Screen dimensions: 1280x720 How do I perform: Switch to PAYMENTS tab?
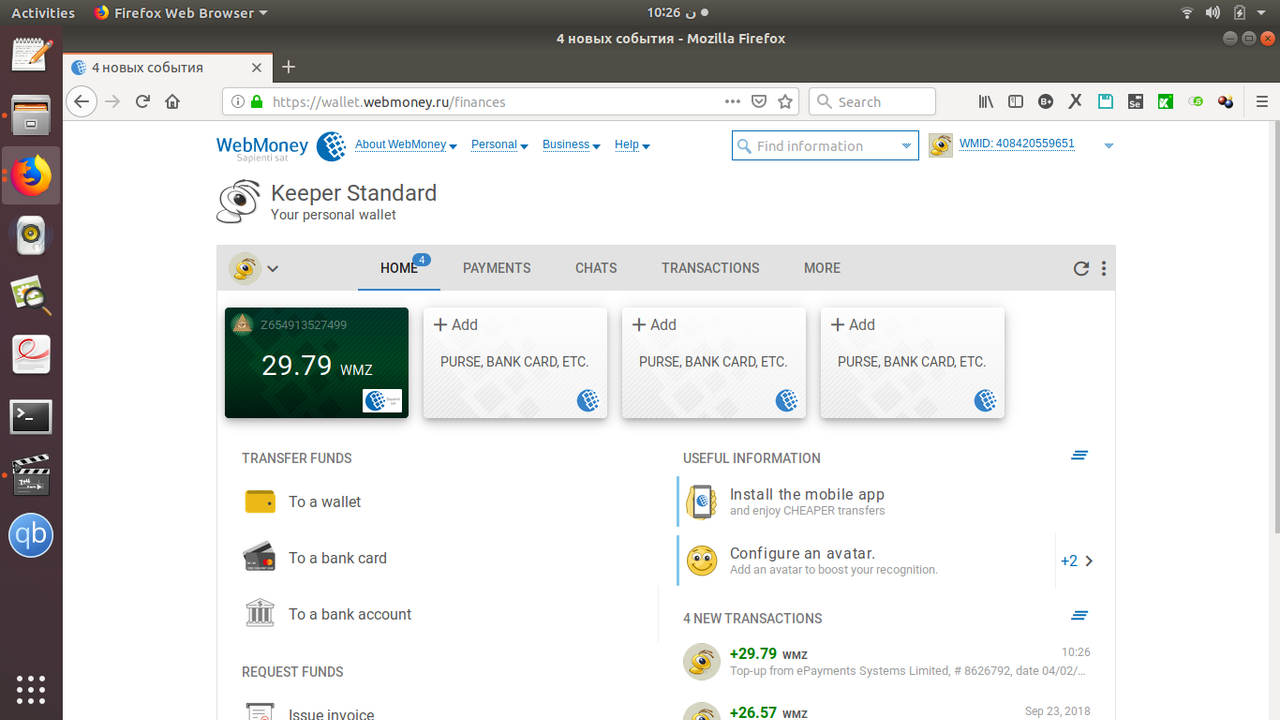coord(497,268)
